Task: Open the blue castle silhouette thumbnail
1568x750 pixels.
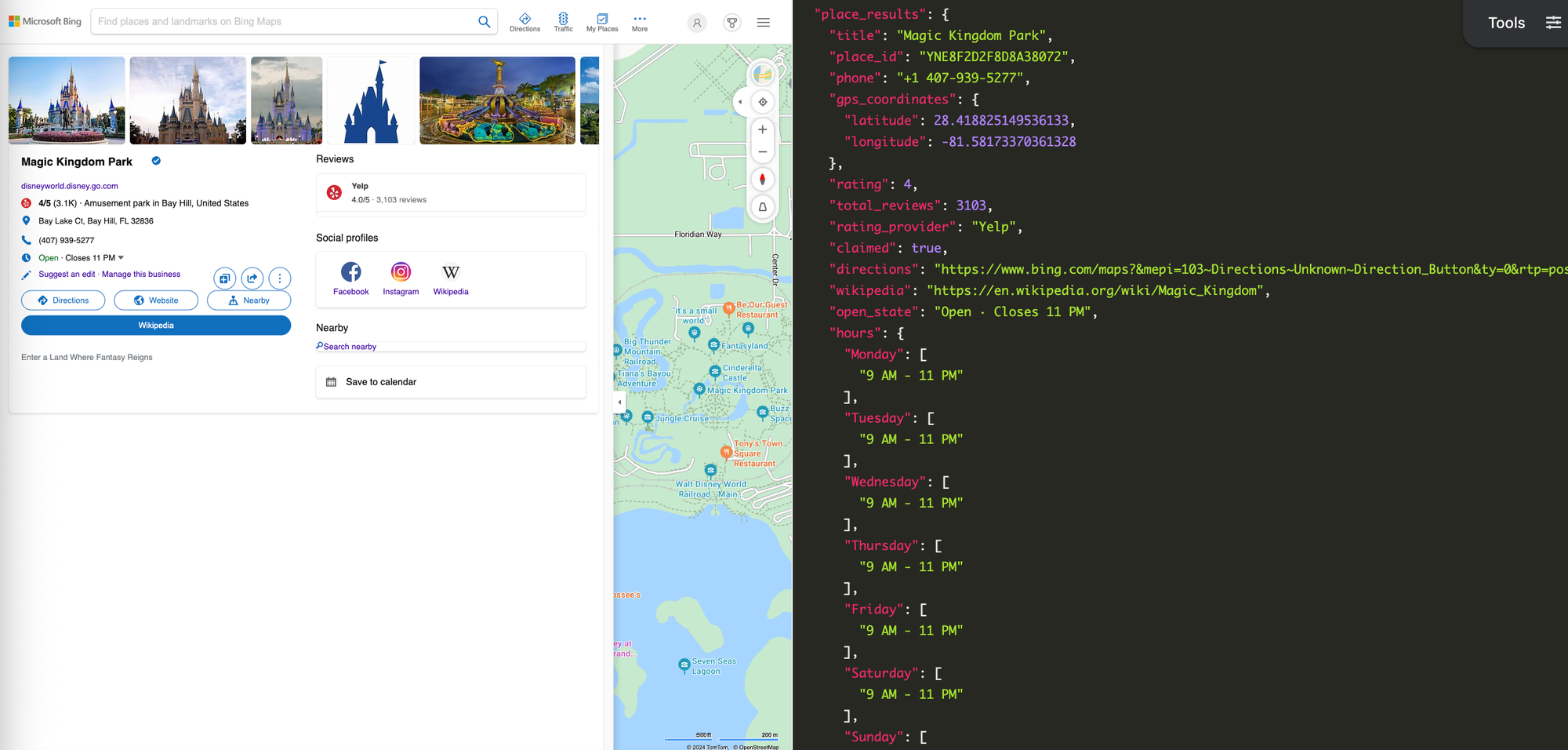Action: 371,100
